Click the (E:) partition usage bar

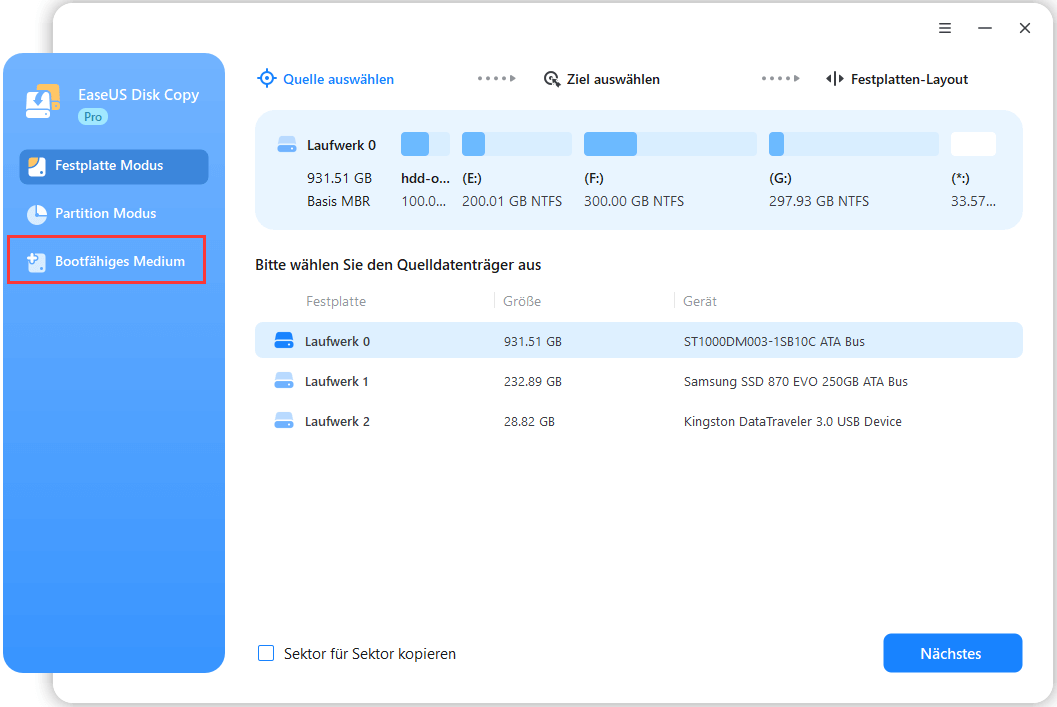tap(516, 144)
